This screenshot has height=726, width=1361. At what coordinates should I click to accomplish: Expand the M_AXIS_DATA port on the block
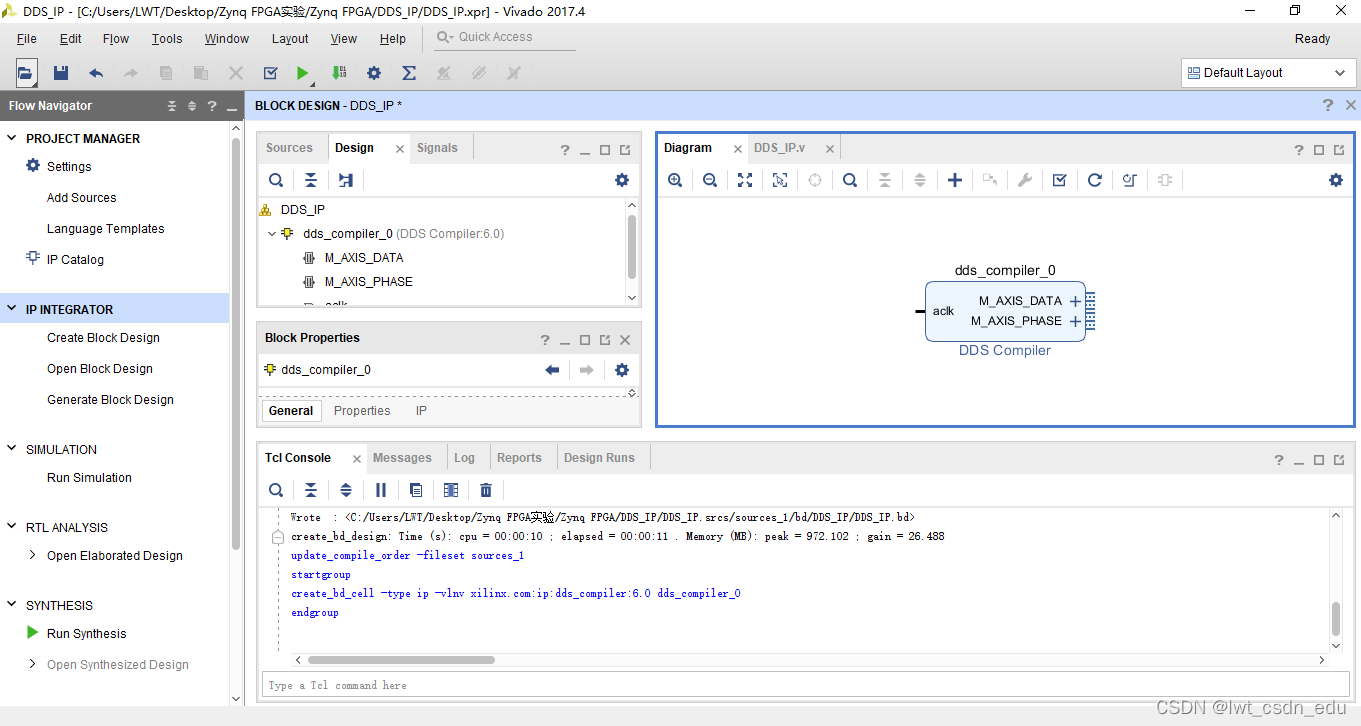point(1075,301)
